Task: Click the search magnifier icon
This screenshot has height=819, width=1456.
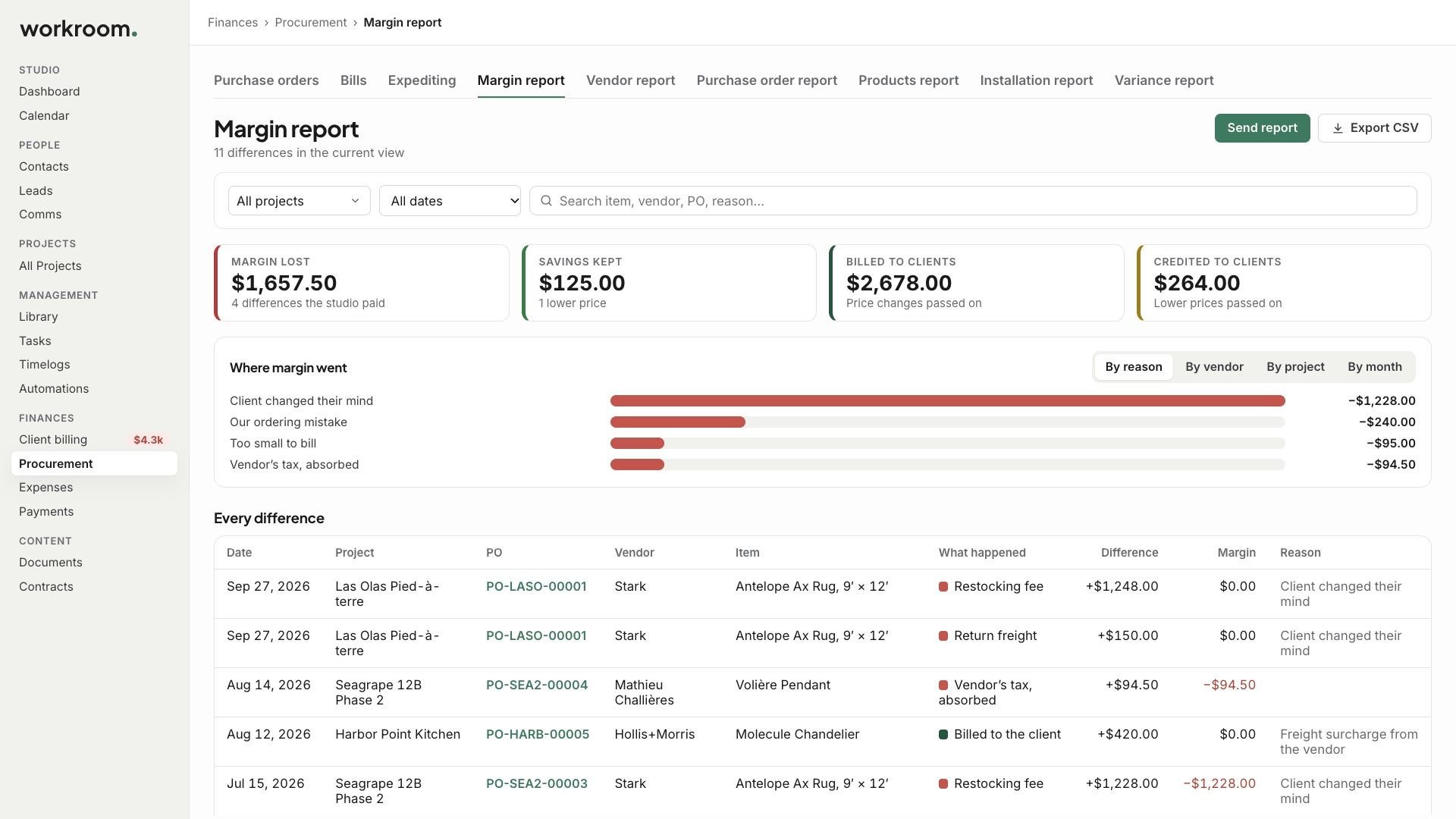Action: pyautogui.click(x=546, y=201)
